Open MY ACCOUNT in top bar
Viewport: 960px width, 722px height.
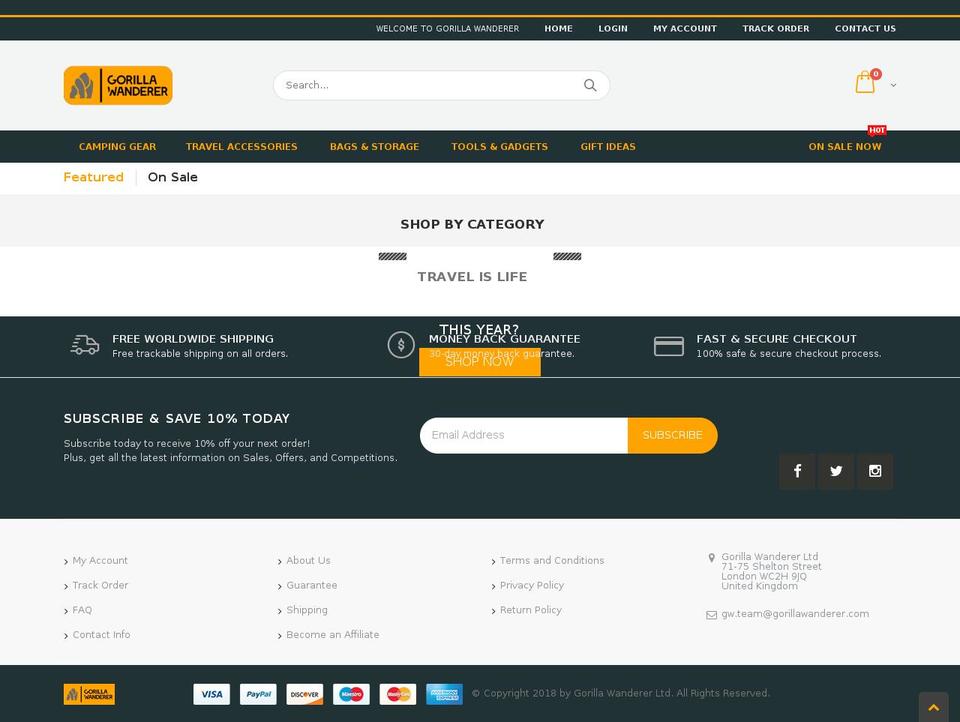point(685,28)
